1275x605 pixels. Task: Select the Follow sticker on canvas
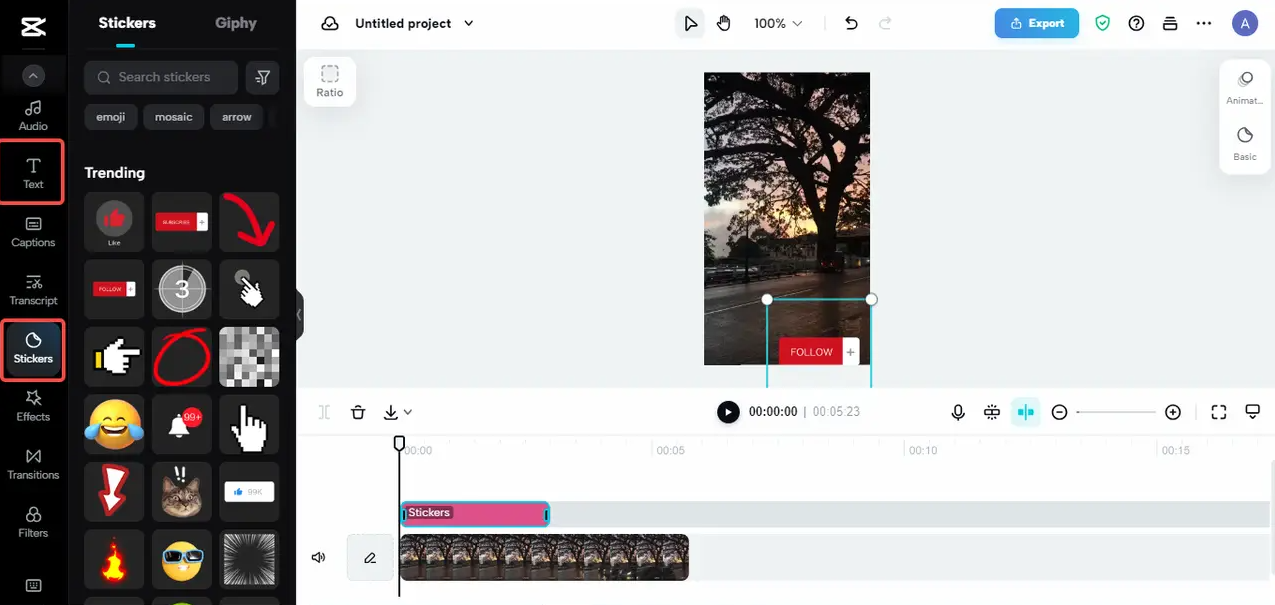(x=818, y=352)
